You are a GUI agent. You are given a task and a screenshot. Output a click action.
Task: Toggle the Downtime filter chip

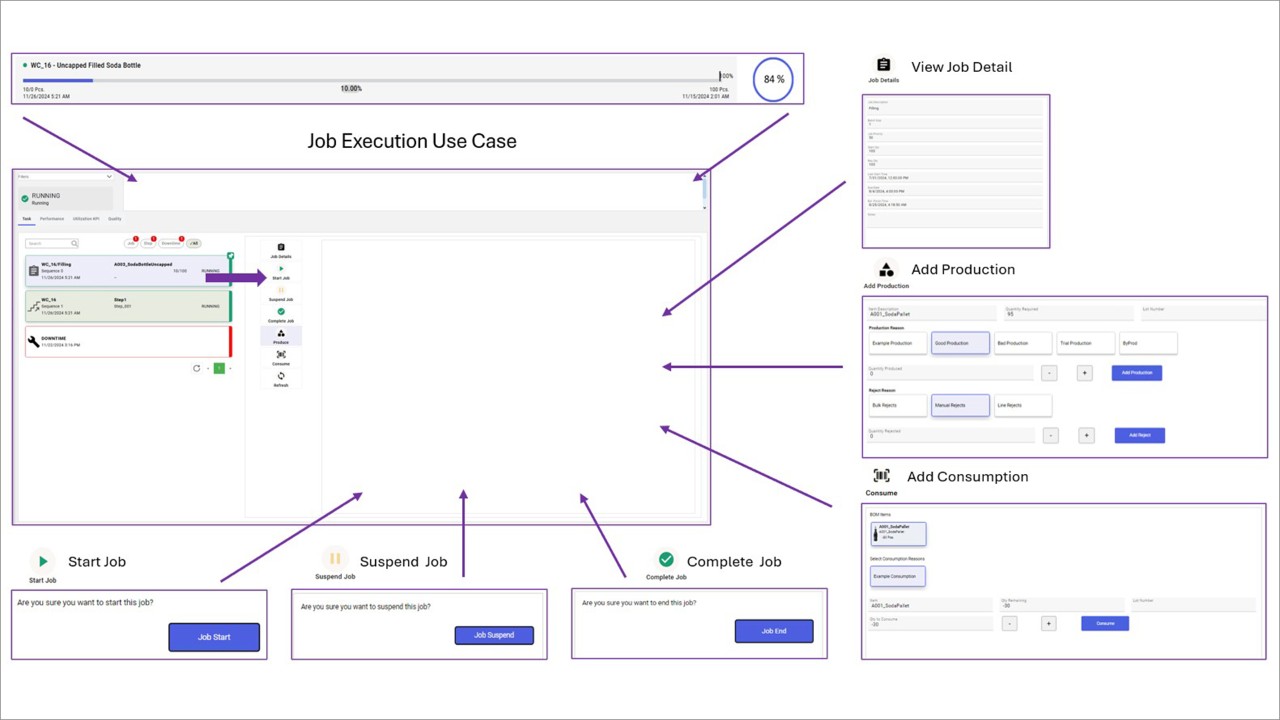[171, 243]
